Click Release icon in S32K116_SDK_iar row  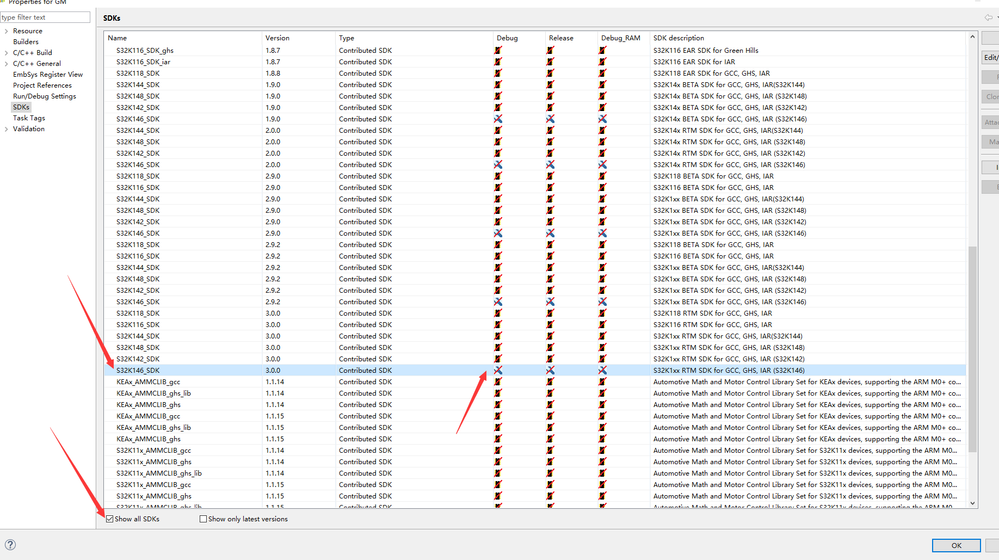click(550, 62)
